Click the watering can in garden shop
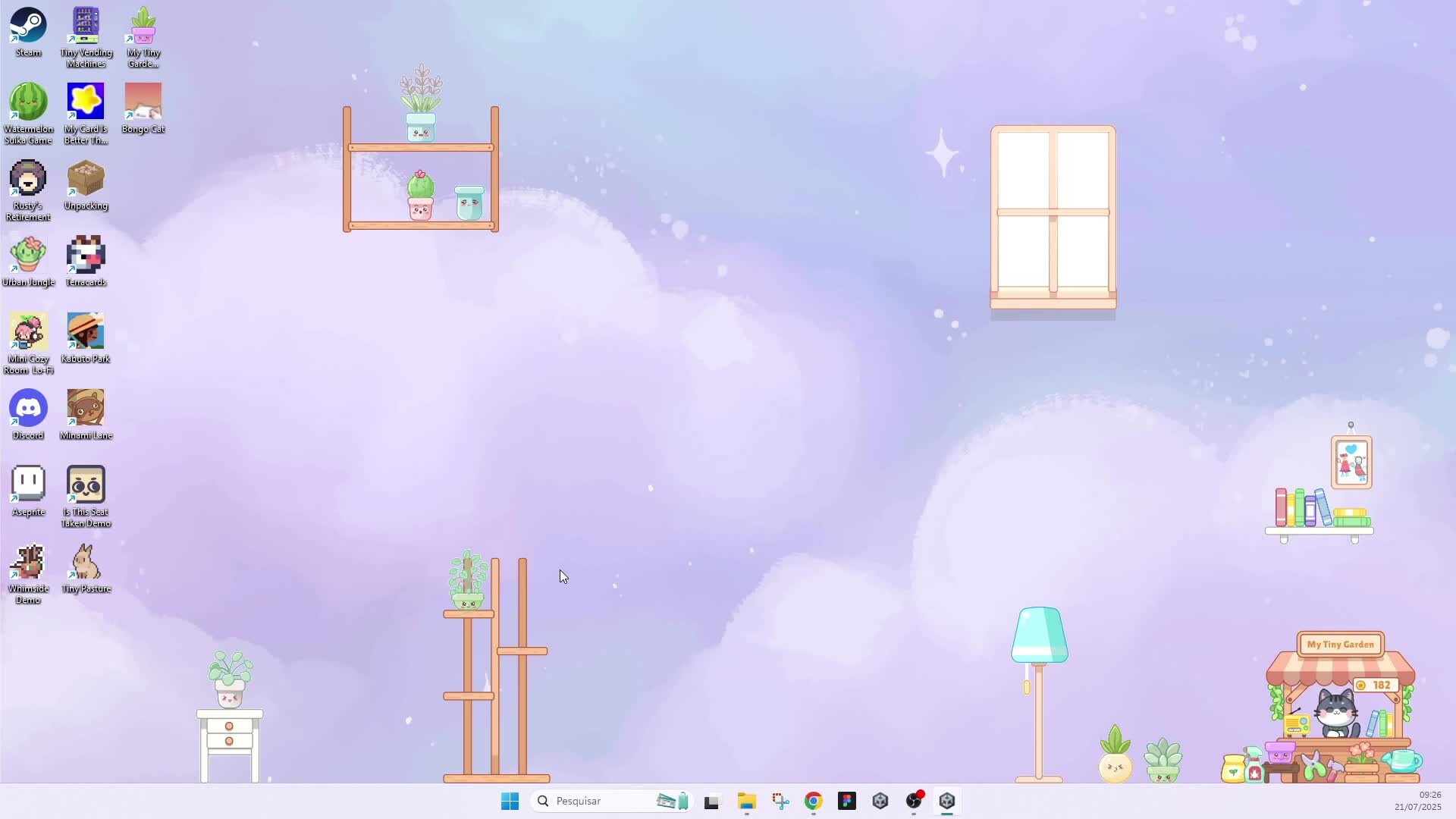Screen dimensions: 1456x819 pyautogui.click(x=1402, y=761)
